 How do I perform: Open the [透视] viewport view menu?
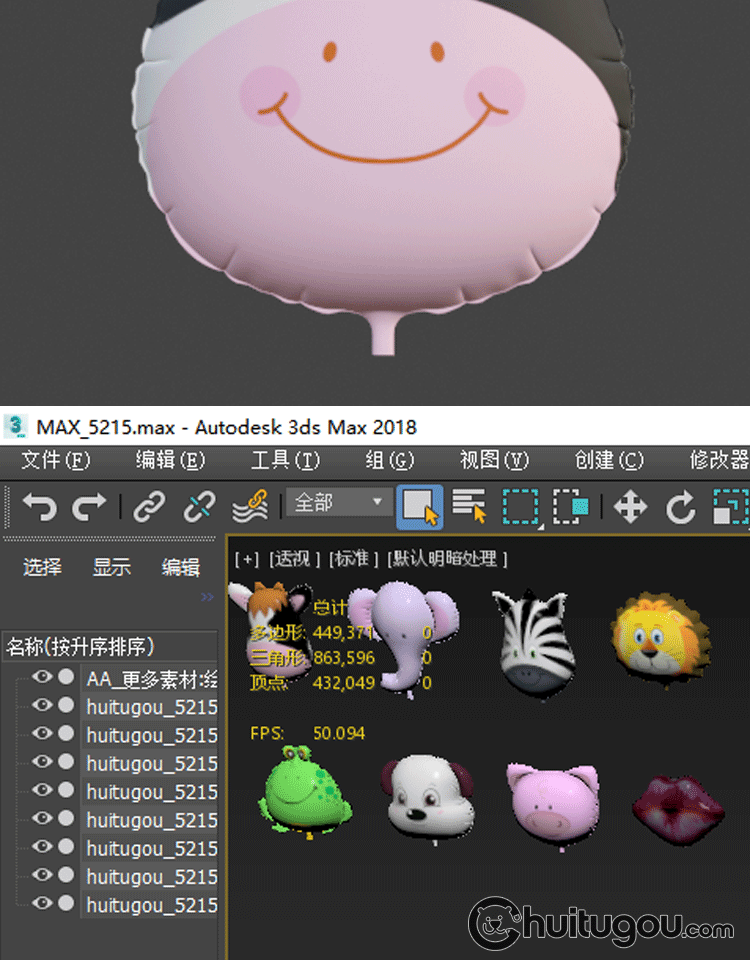point(294,559)
